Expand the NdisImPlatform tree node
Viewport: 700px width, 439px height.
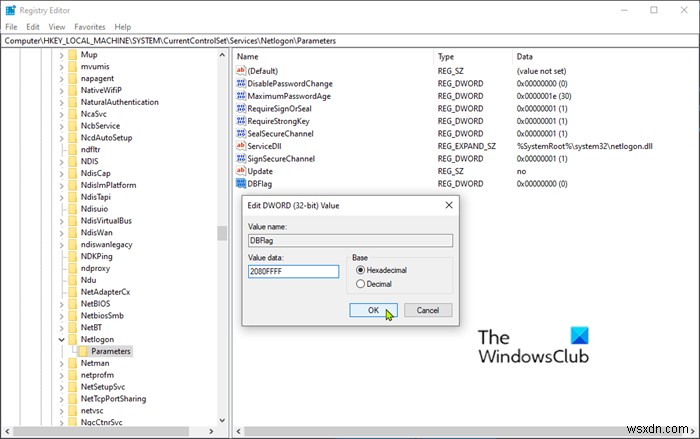pos(62,185)
